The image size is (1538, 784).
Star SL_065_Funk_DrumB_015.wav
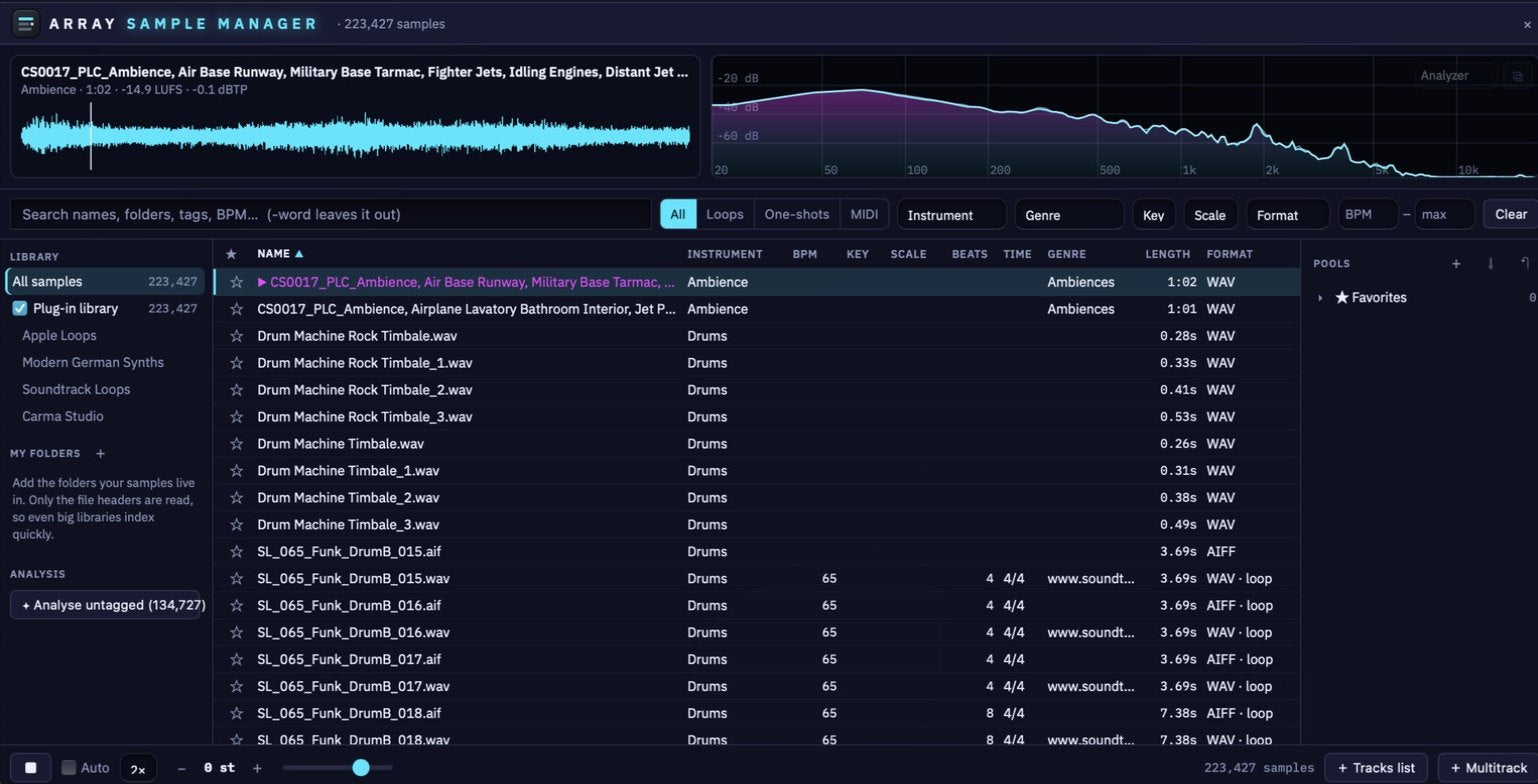236,579
